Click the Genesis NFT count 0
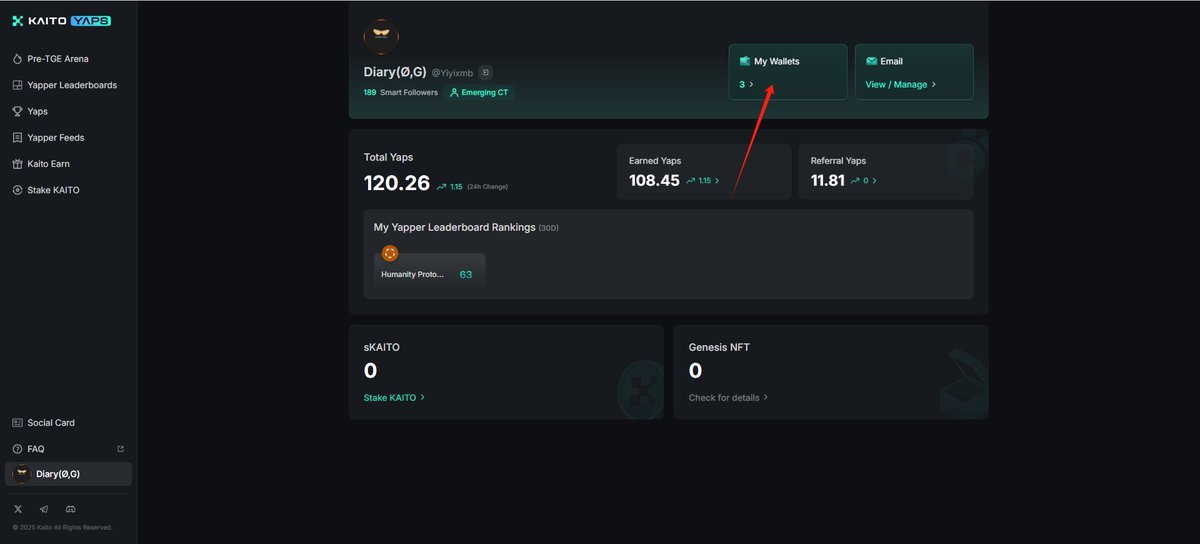 [695, 371]
